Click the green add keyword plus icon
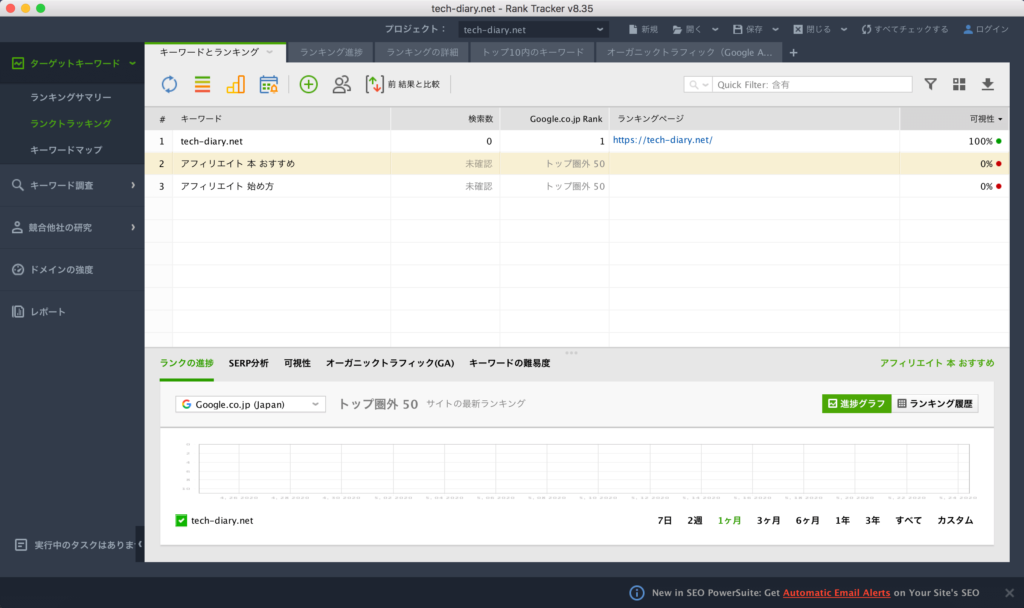Image resolution: width=1024 pixels, height=608 pixels. 308,84
